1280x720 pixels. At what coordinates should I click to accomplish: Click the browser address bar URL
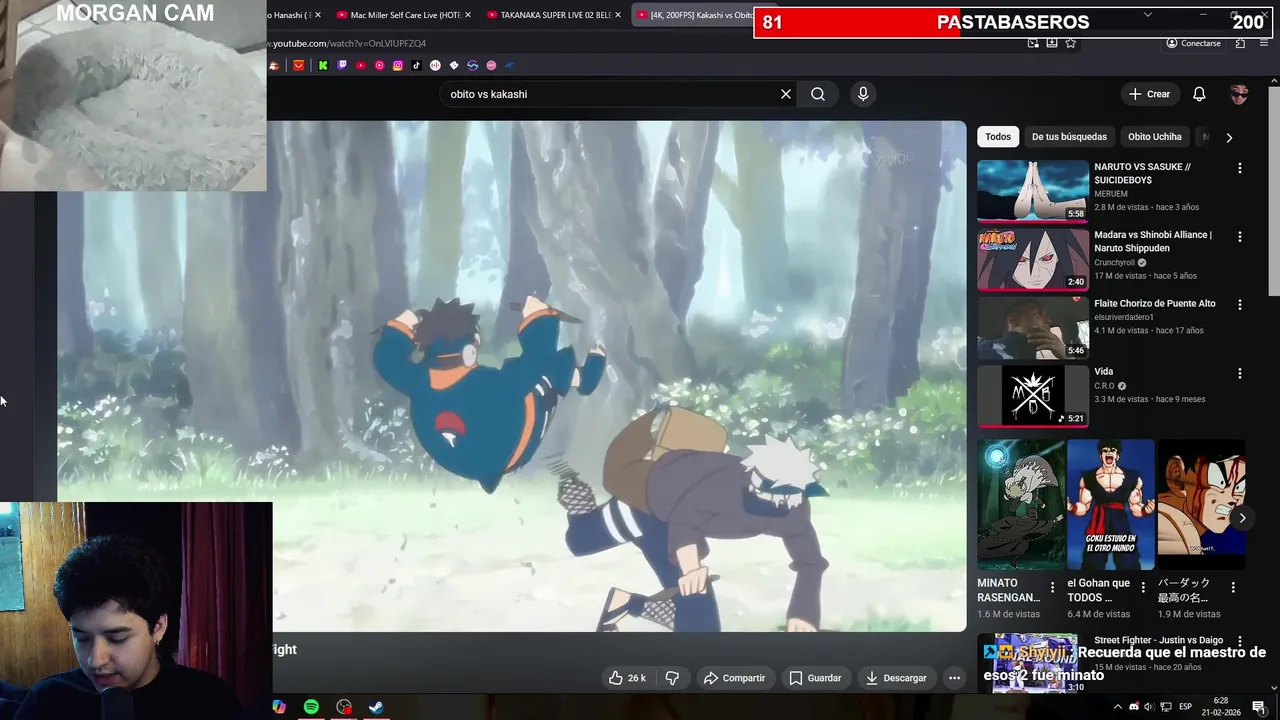tap(346, 43)
